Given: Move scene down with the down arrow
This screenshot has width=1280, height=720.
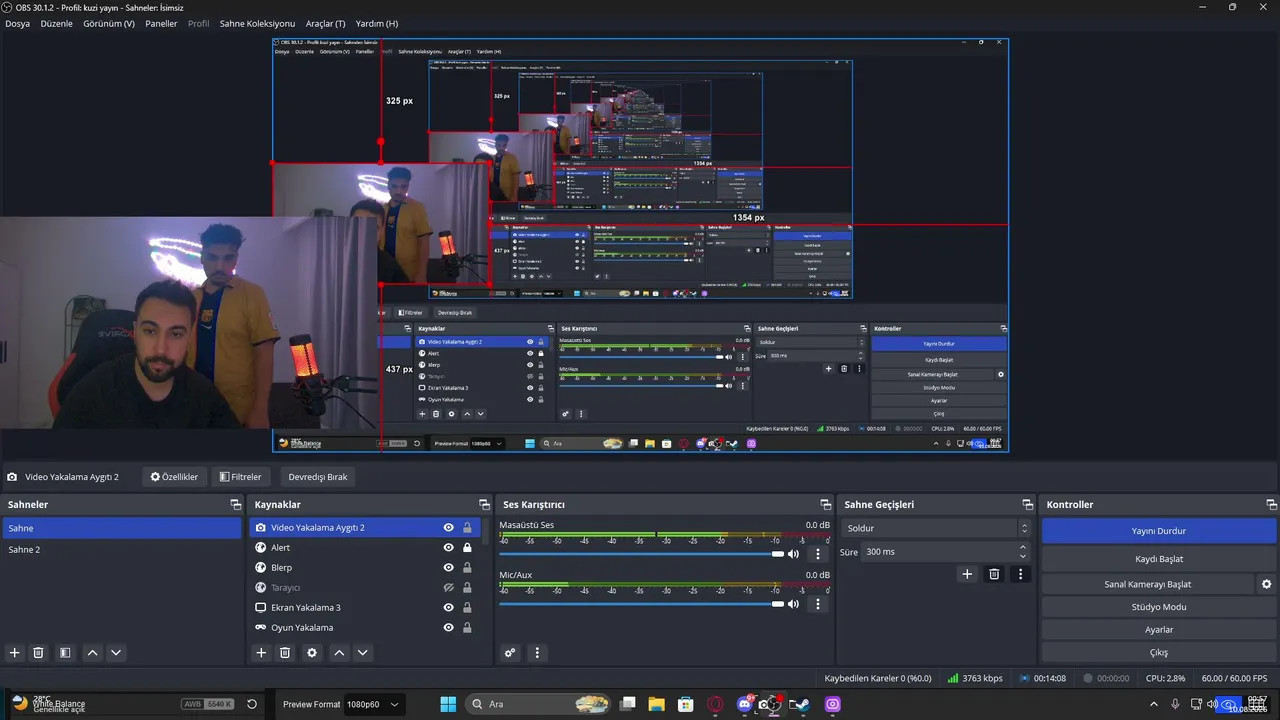Looking at the screenshot, I should pyautogui.click(x=116, y=653).
